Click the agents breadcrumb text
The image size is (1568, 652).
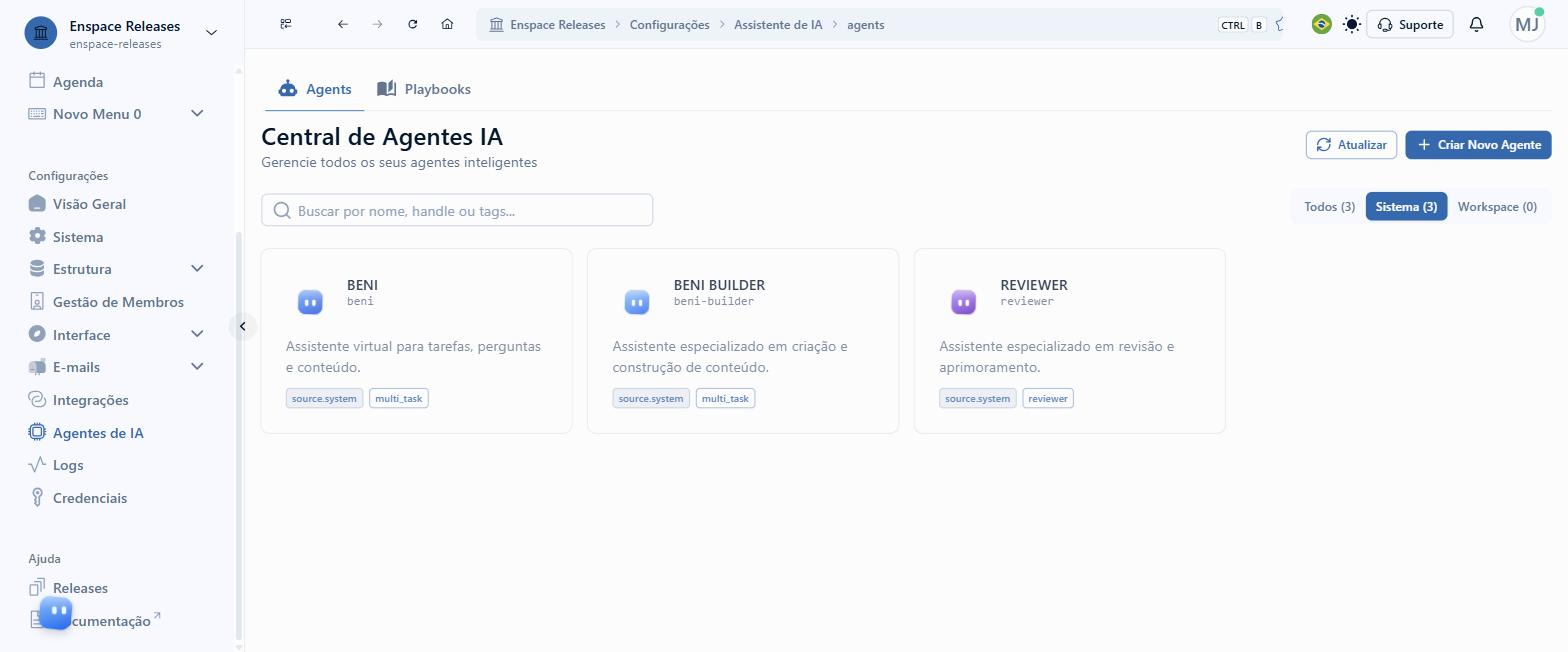pos(866,24)
